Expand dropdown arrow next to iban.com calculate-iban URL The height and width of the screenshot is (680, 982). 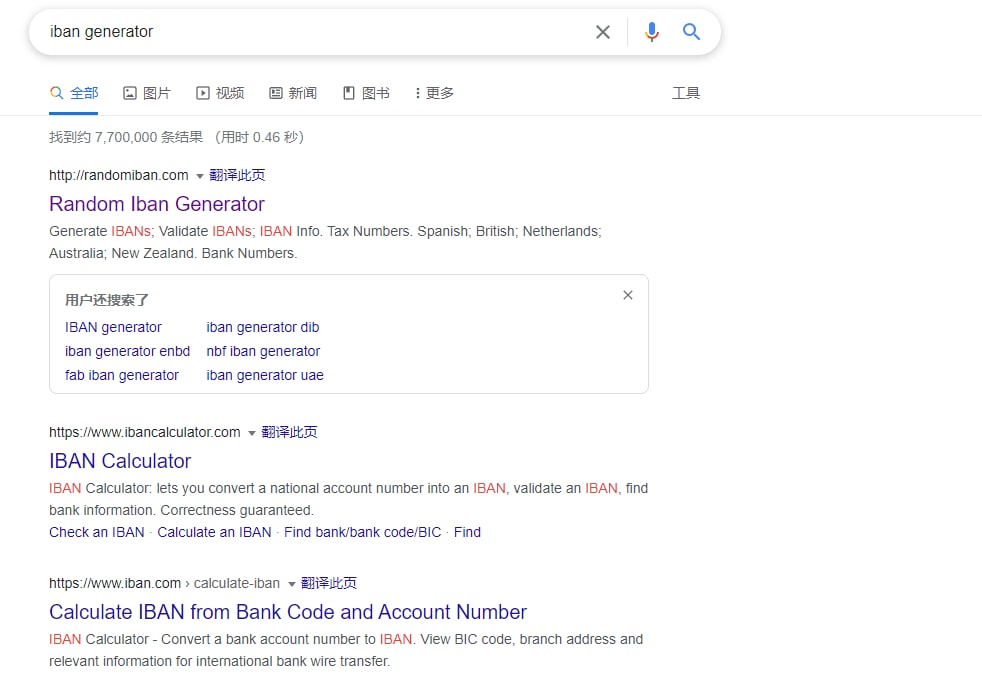(x=291, y=584)
